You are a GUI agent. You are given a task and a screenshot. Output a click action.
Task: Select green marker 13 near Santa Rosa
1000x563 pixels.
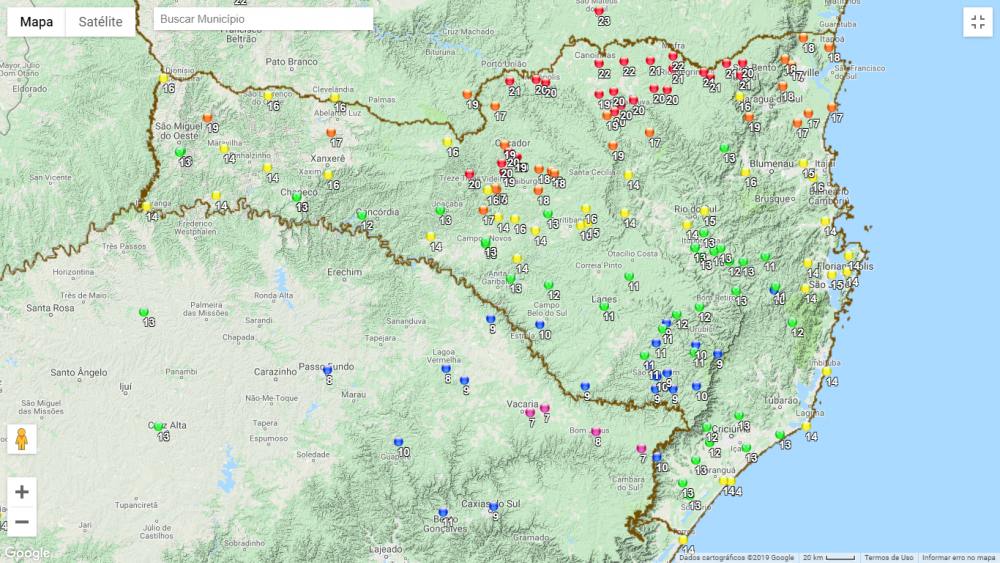144,312
